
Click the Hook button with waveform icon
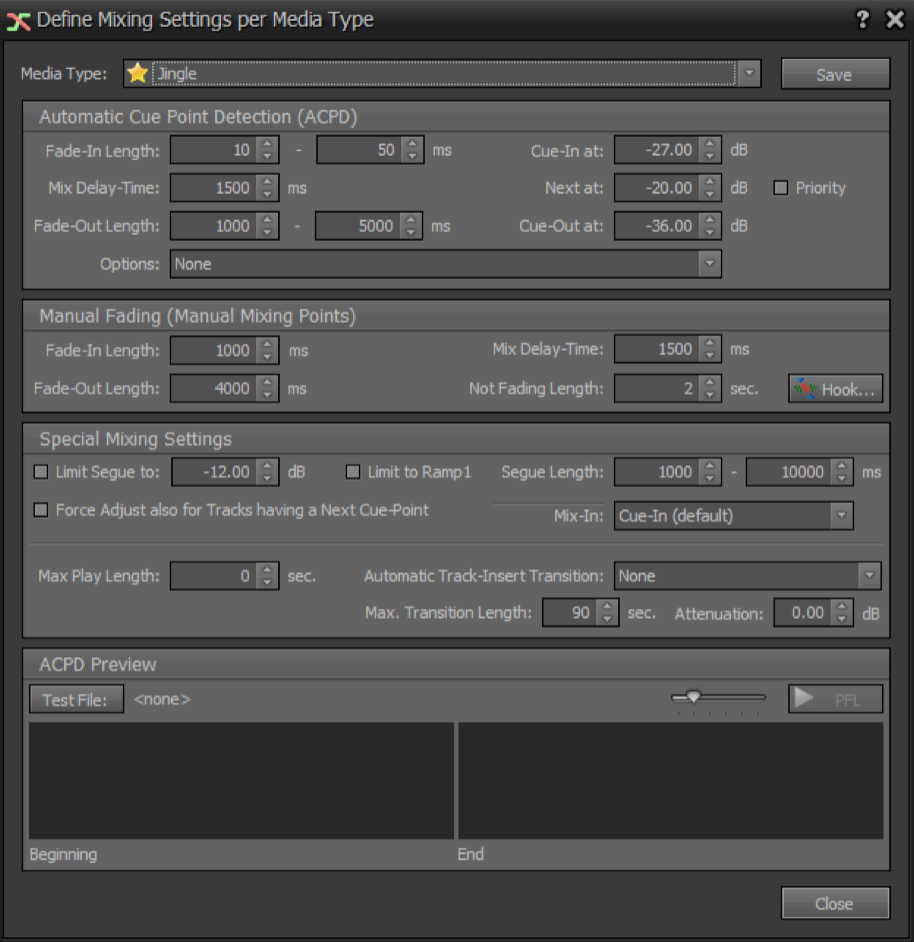tap(836, 389)
